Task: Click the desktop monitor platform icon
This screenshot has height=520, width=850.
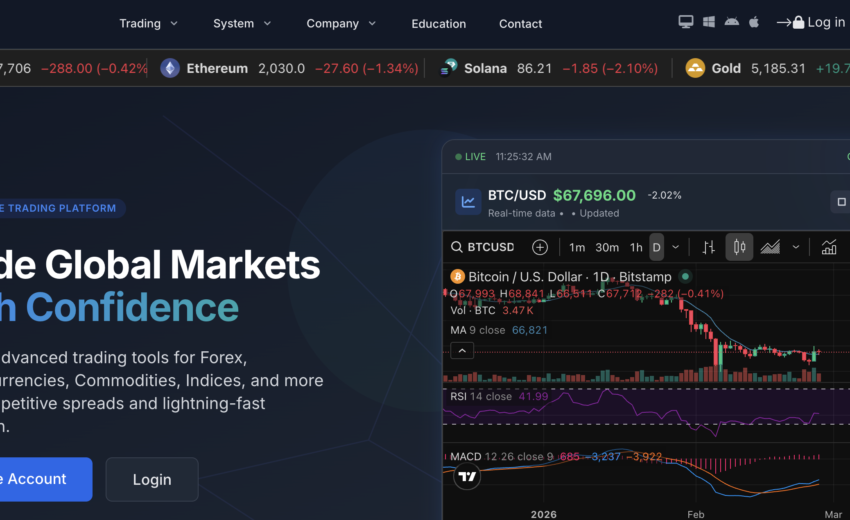Action: [686, 22]
